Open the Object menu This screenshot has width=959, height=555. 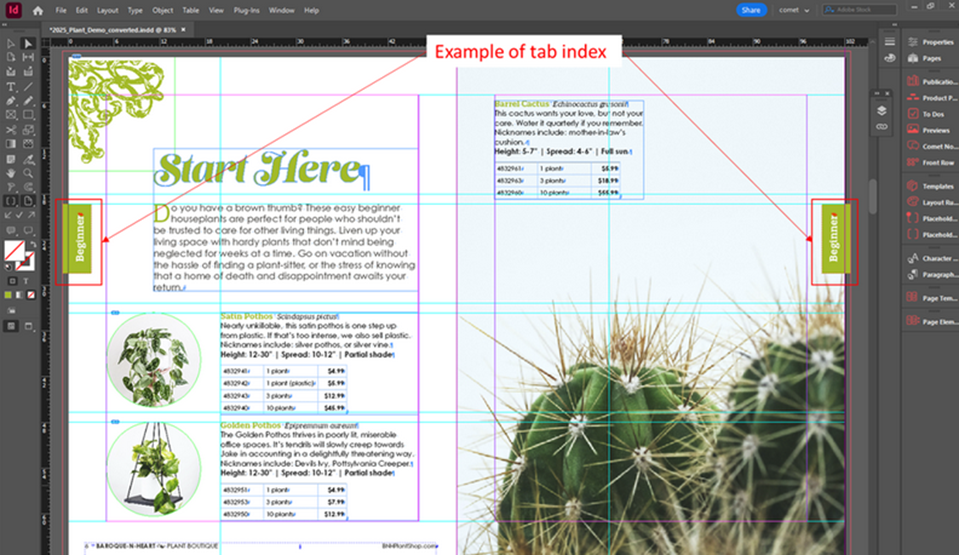click(163, 10)
